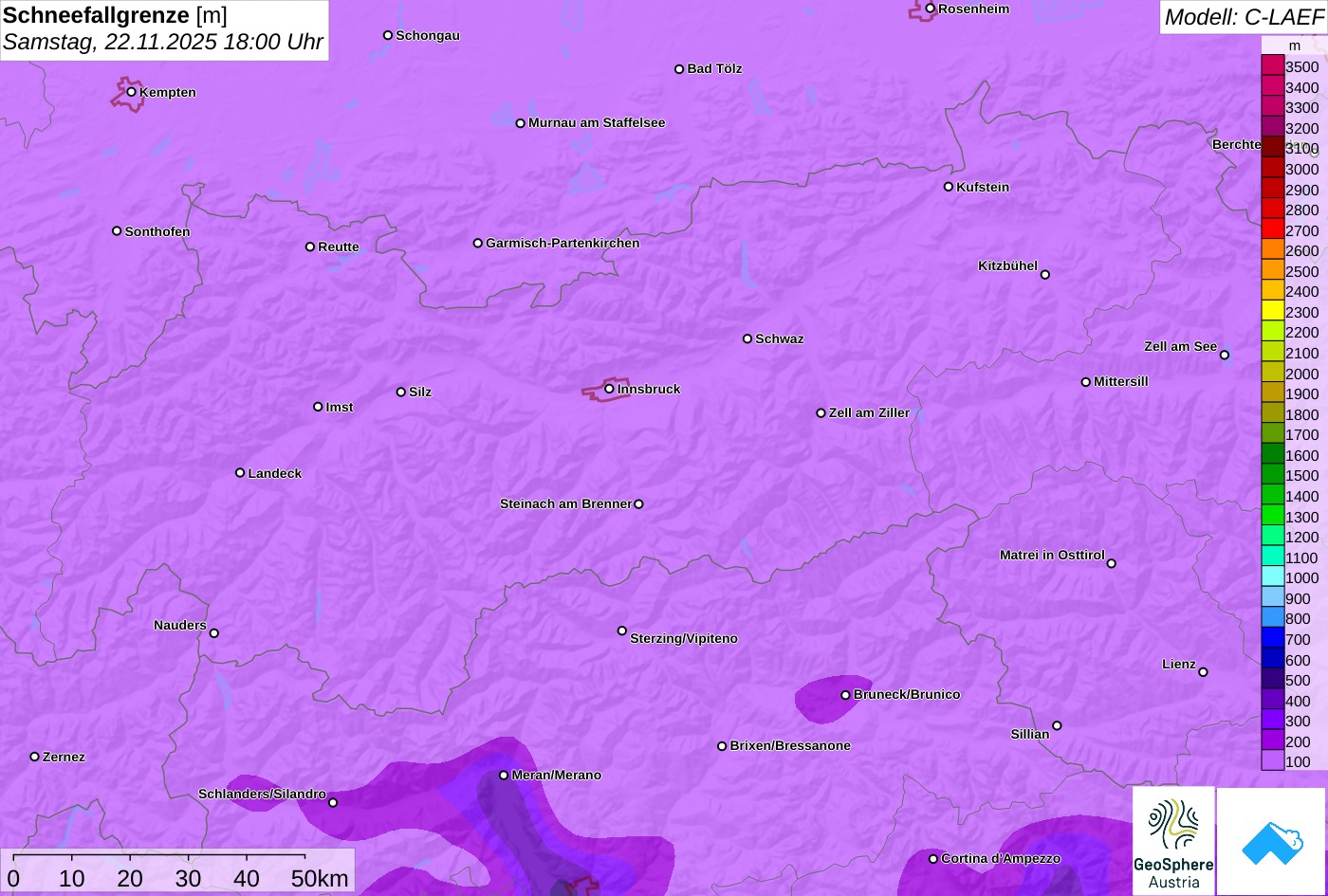Click the 3000 legend value

coord(1301,170)
